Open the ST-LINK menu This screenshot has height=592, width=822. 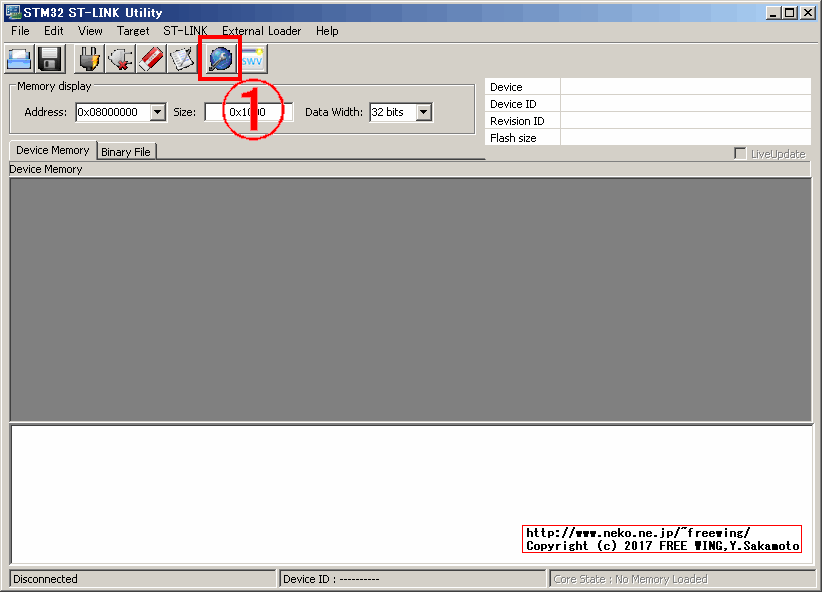(185, 31)
